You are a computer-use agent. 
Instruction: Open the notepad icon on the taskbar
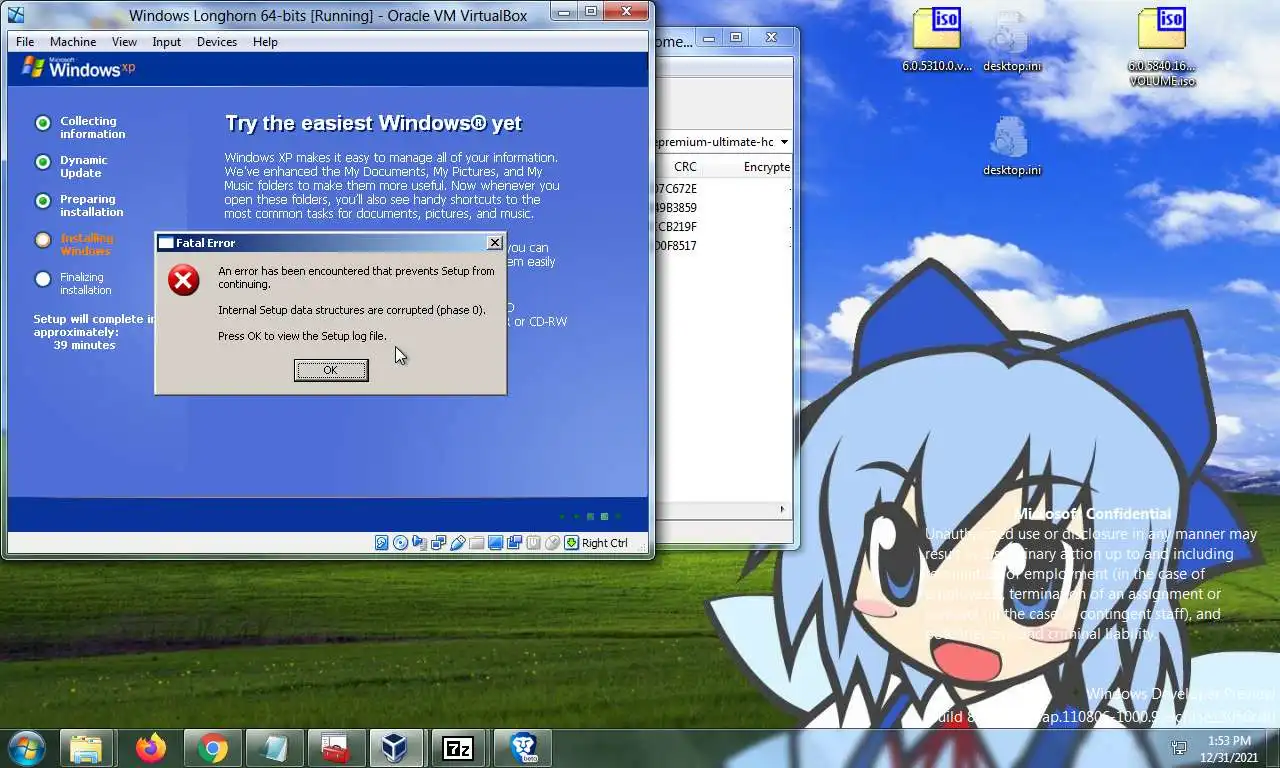pyautogui.click(x=273, y=748)
